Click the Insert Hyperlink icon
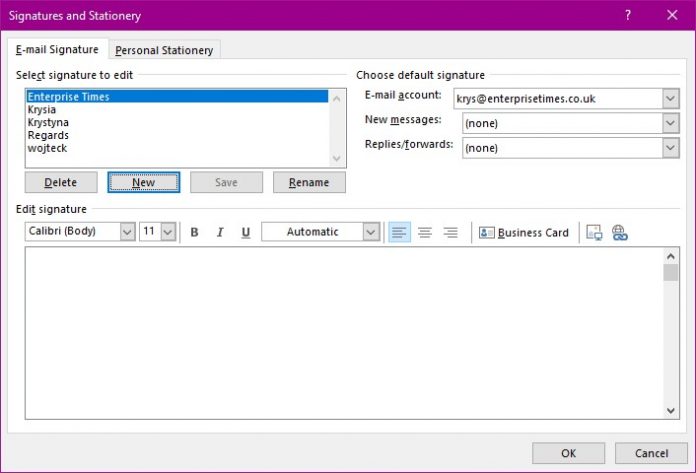 coord(619,233)
